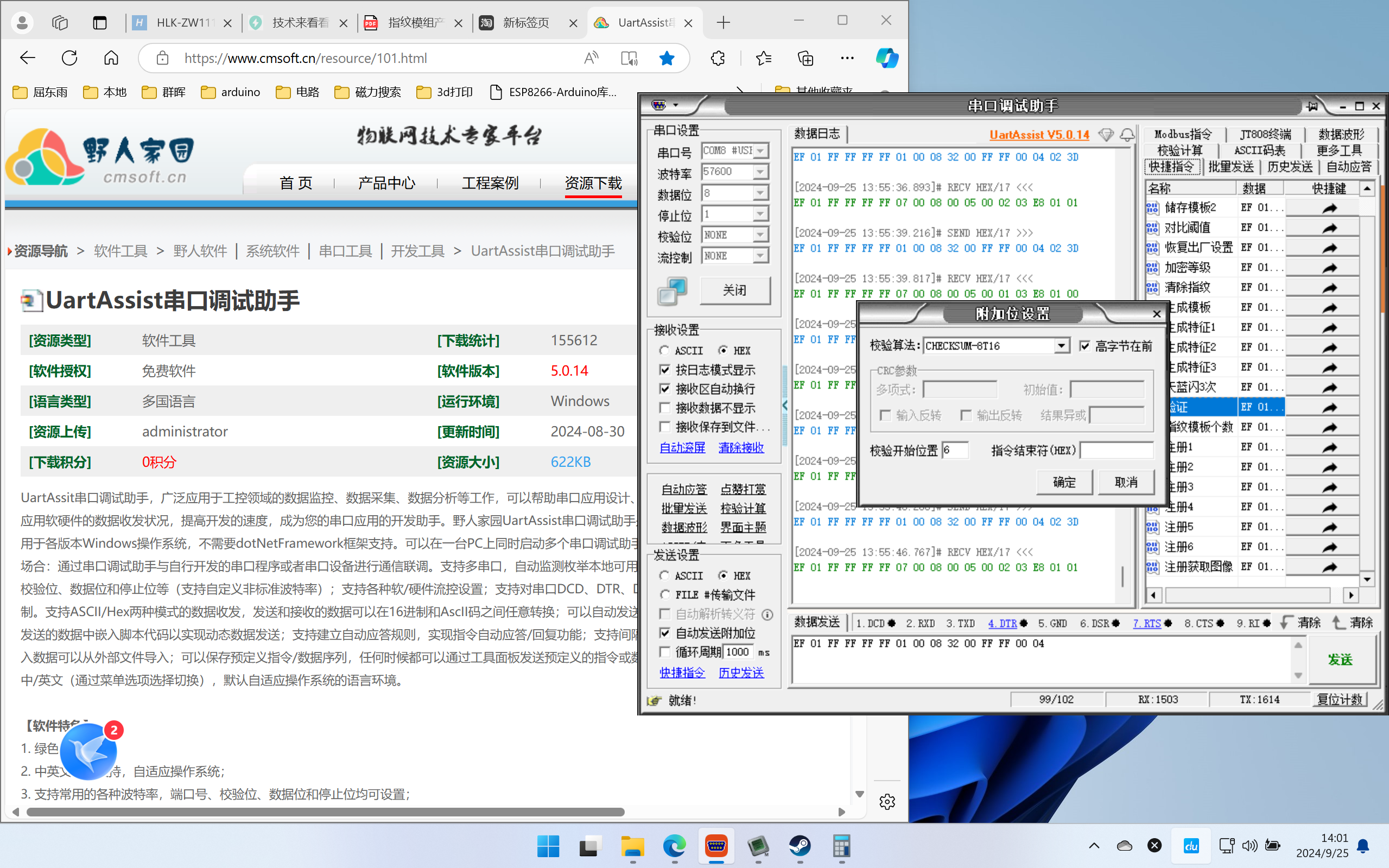Click the info icon beside 自动解析转义符
This screenshot has width=1389, height=868.
tap(767, 615)
